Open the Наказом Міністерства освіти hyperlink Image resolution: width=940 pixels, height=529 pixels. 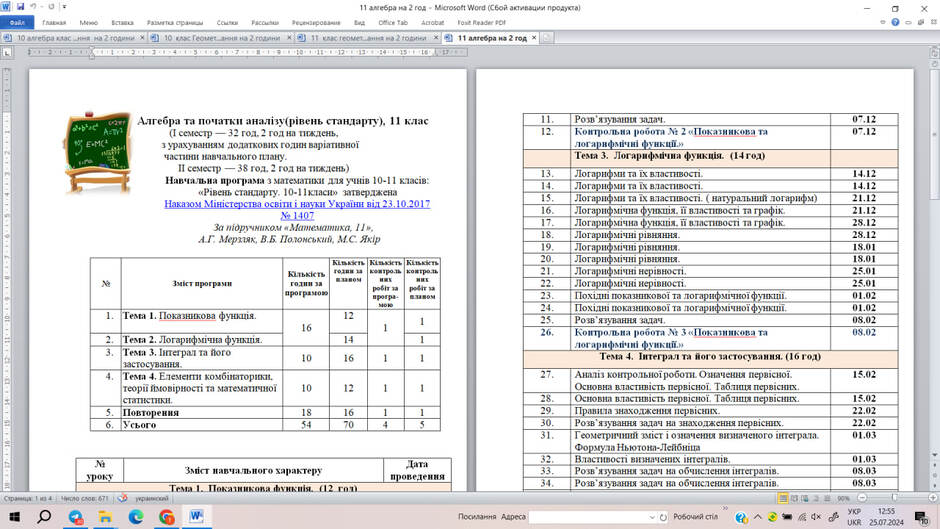[x=297, y=209]
